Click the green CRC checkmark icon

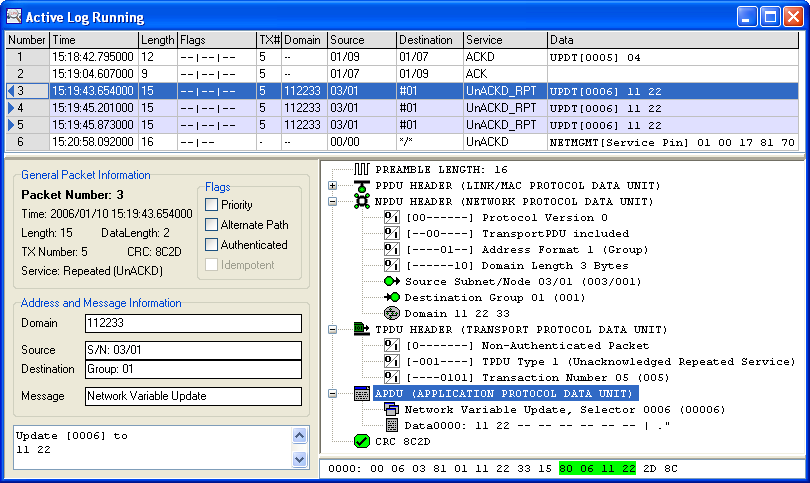(x=361, y=441)
